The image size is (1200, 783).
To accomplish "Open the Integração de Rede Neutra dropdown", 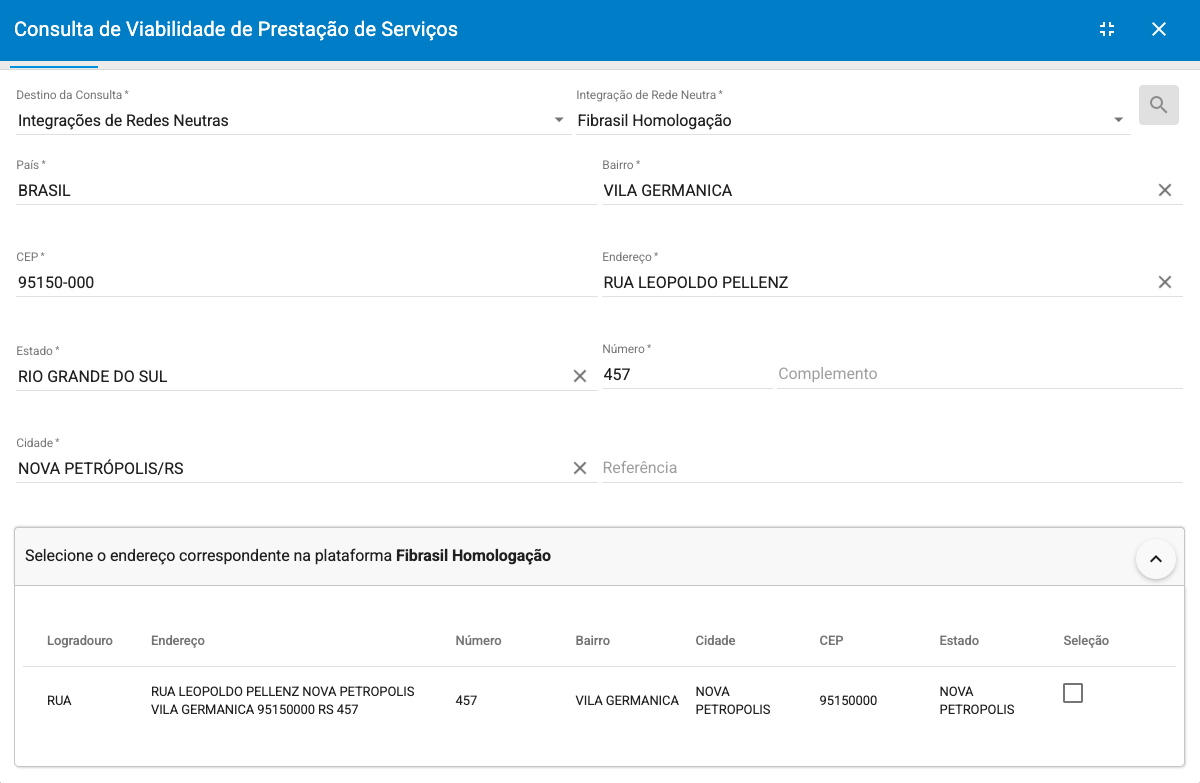I will pyautogui.click(x=850, y=121).
